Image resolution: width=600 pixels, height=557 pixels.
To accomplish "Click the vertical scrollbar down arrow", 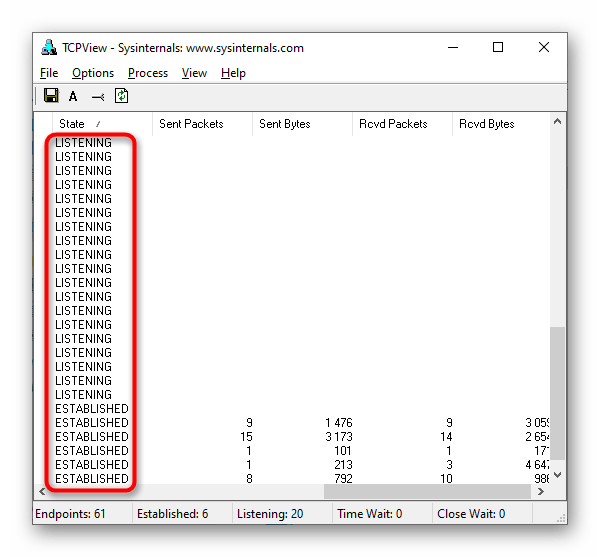I will click(558, 475).
